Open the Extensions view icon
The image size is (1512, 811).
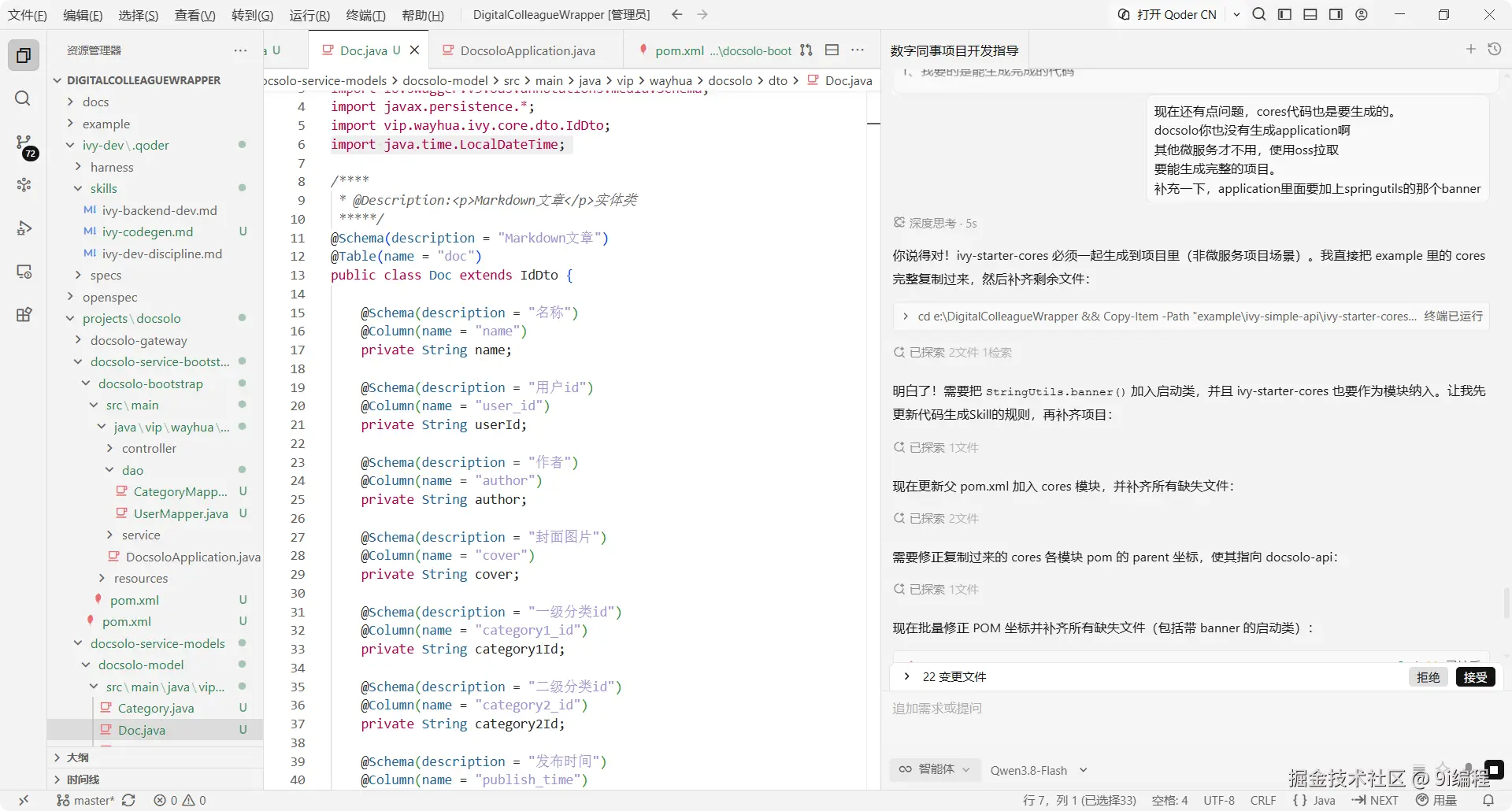point(24,315)
